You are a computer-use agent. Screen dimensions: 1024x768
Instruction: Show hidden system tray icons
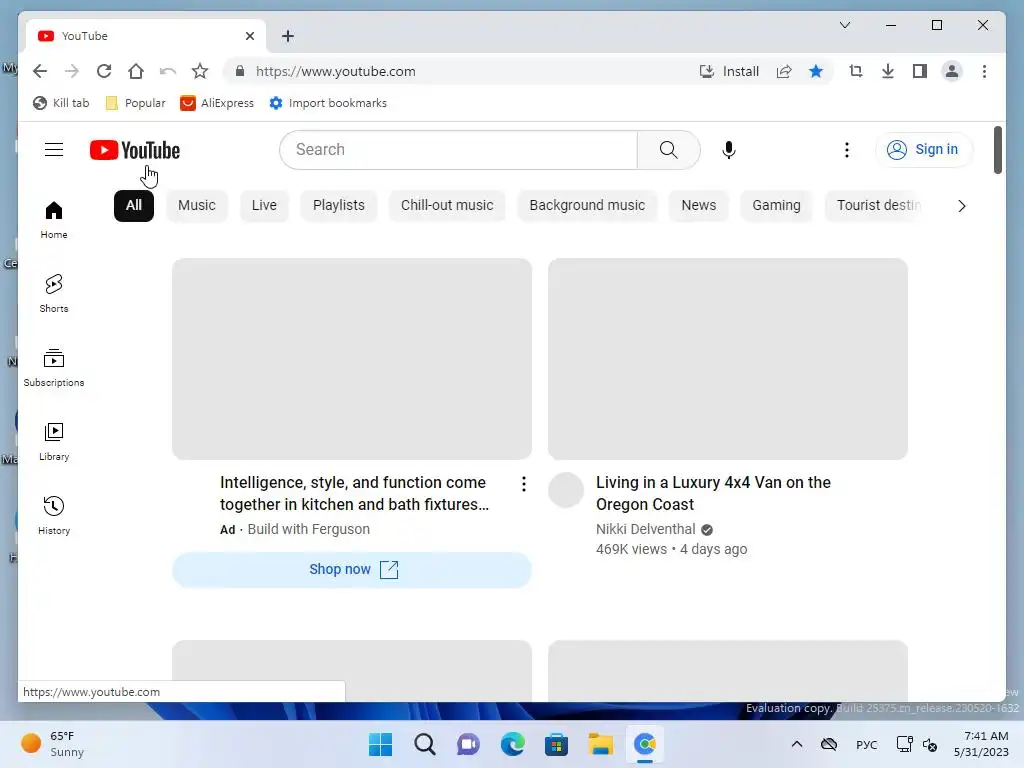coord(797,744)
